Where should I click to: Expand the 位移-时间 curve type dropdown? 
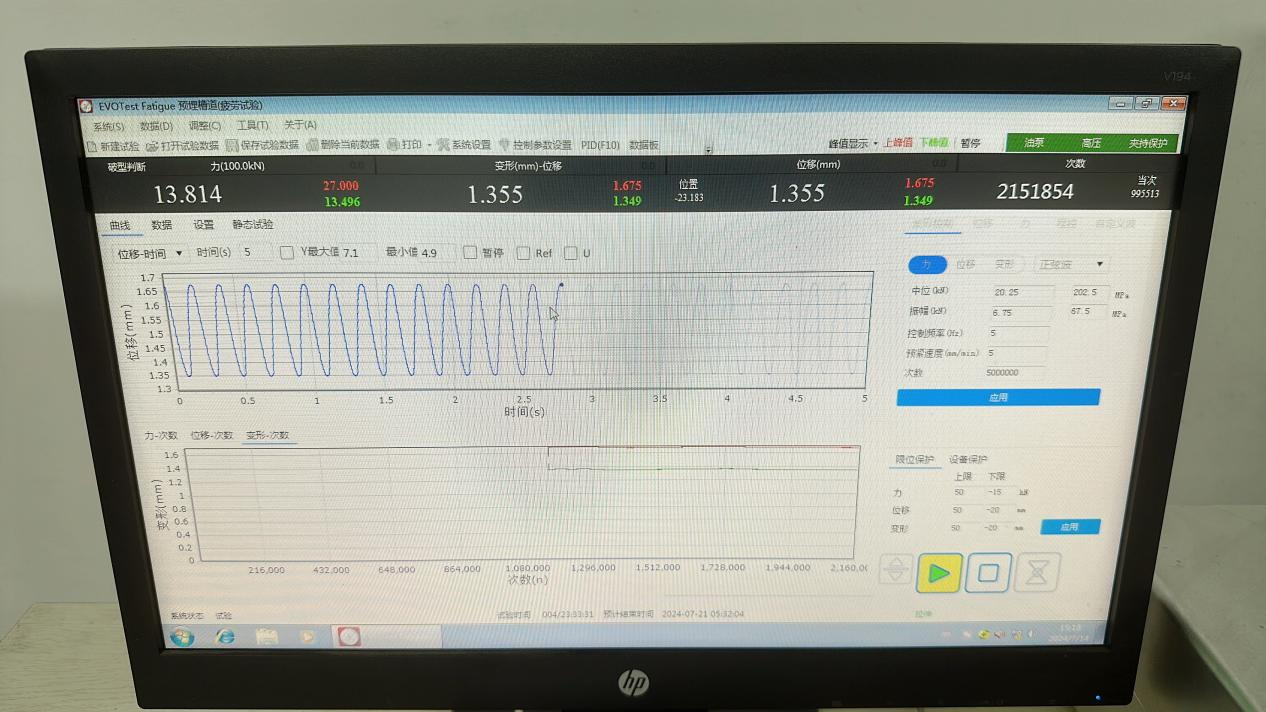coord(150,254)
